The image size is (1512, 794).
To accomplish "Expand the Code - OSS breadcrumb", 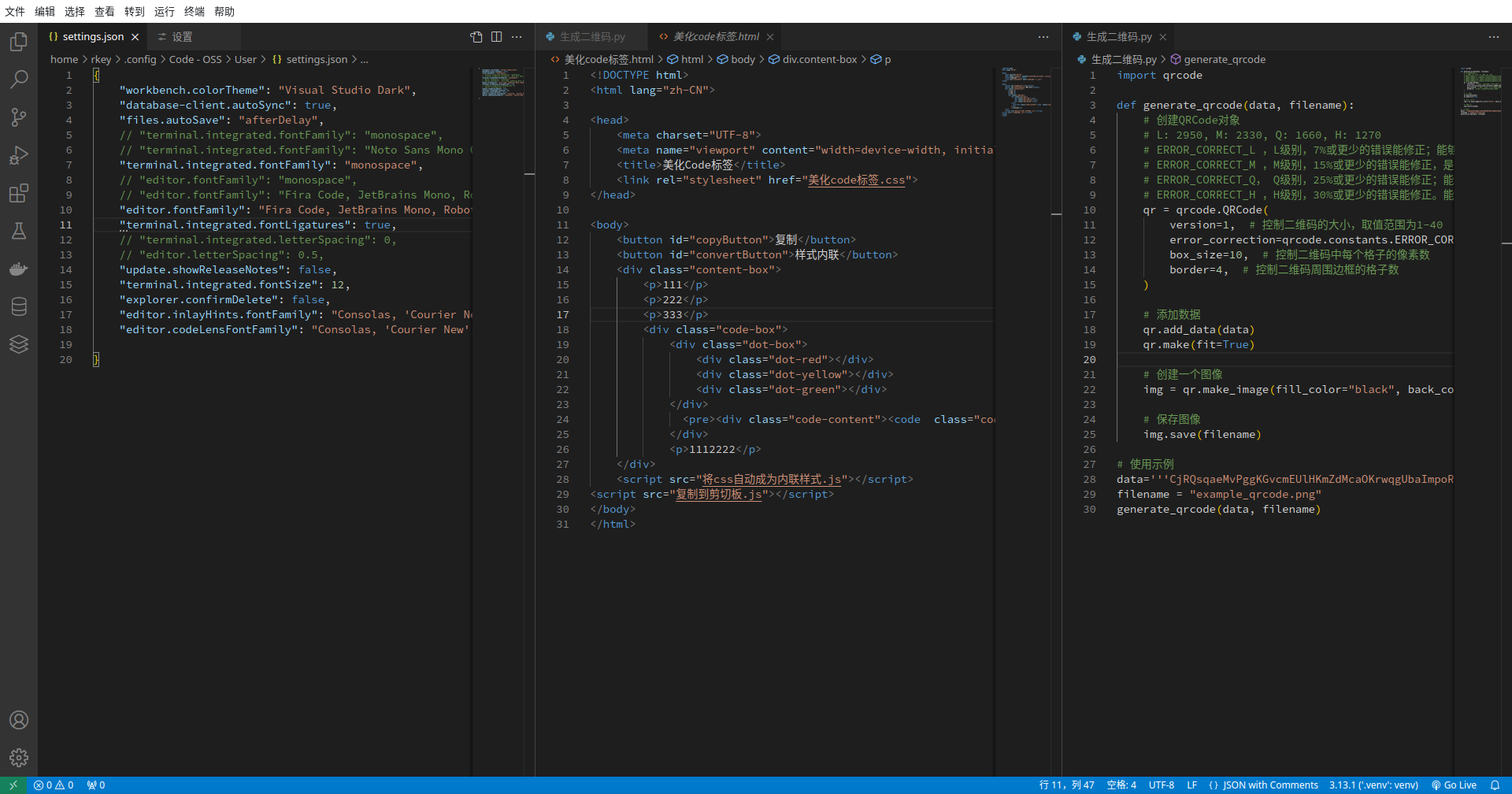I will [195, 60].
